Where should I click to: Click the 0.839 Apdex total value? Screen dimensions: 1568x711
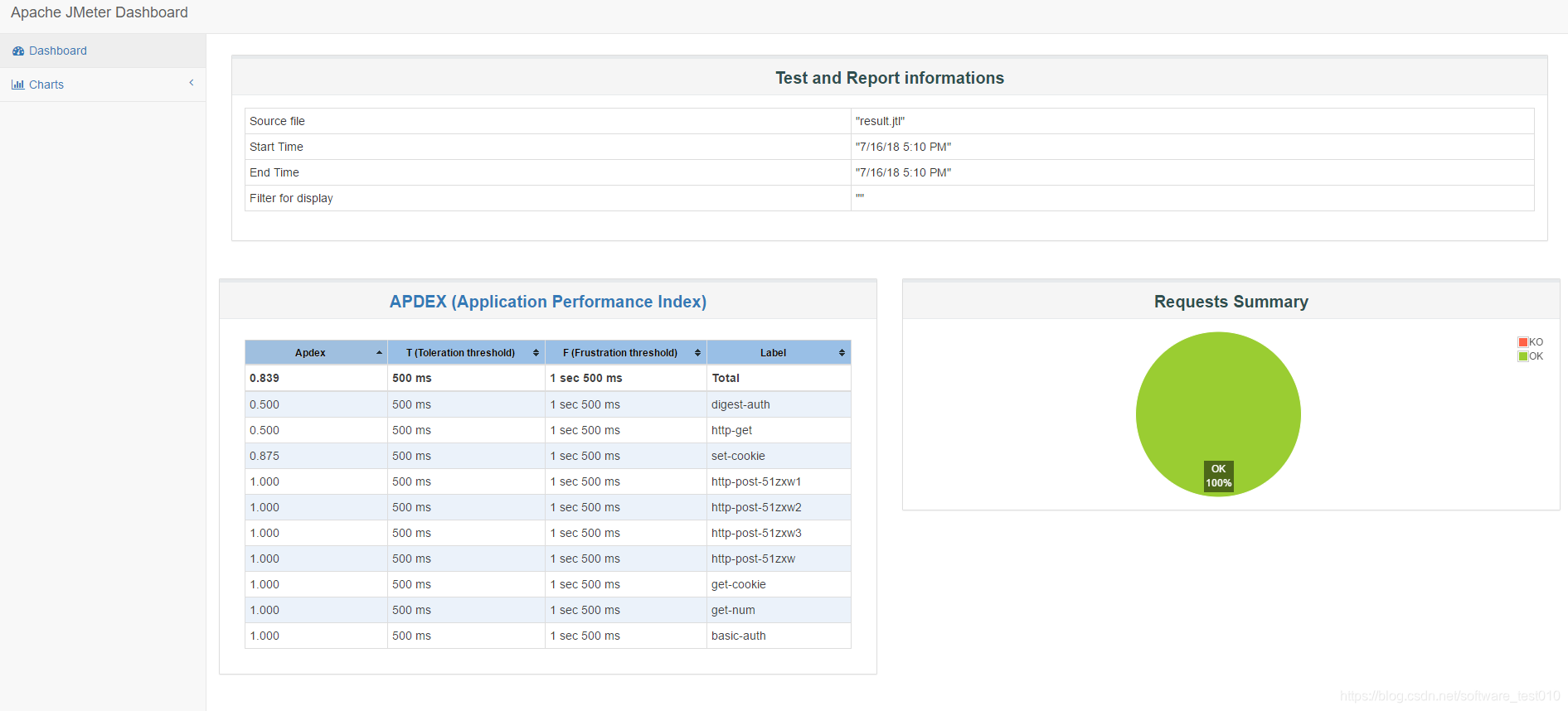265,378
